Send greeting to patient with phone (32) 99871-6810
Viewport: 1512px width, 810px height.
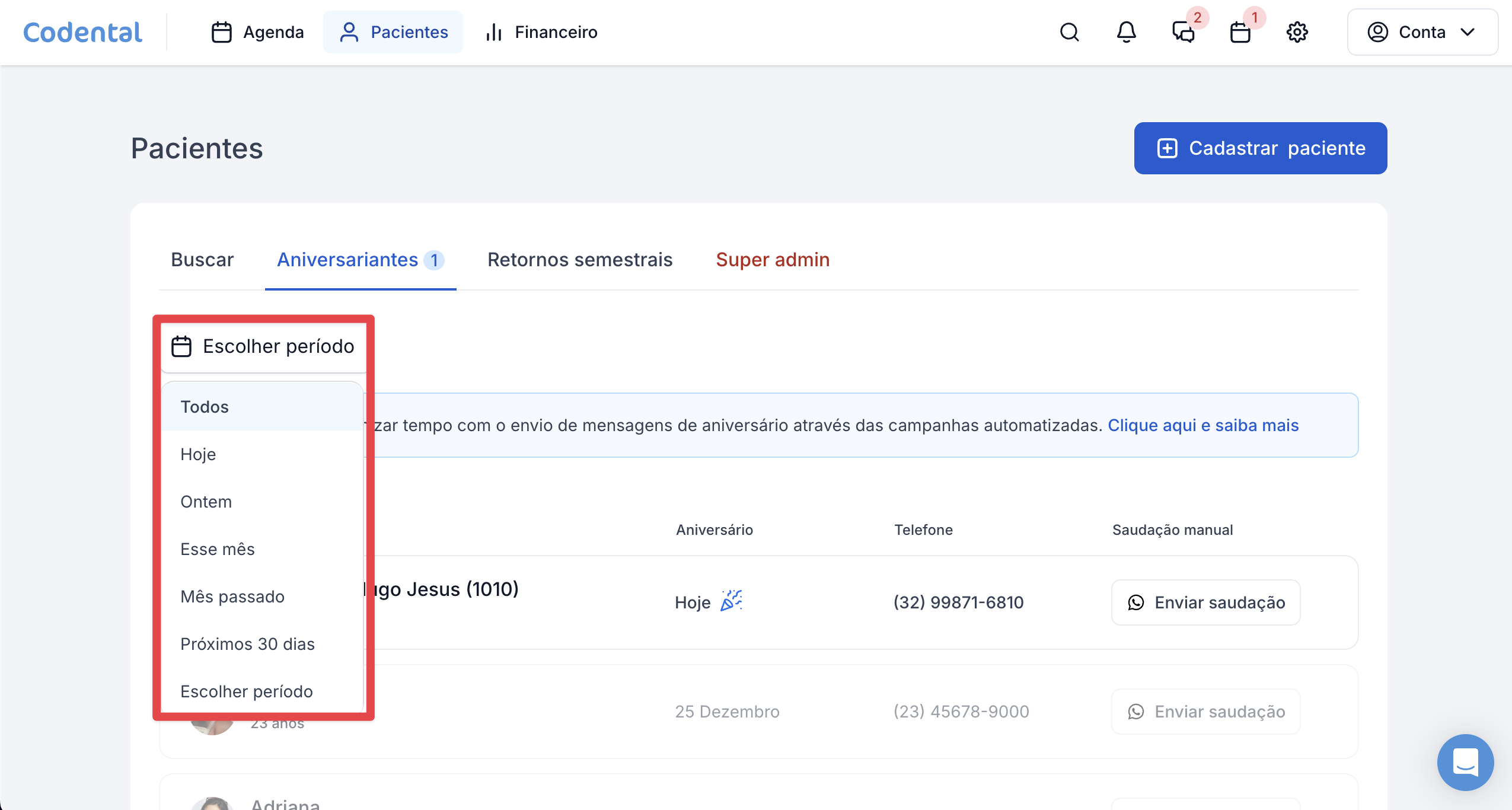pyautogui.click(x=1205, y=602)
